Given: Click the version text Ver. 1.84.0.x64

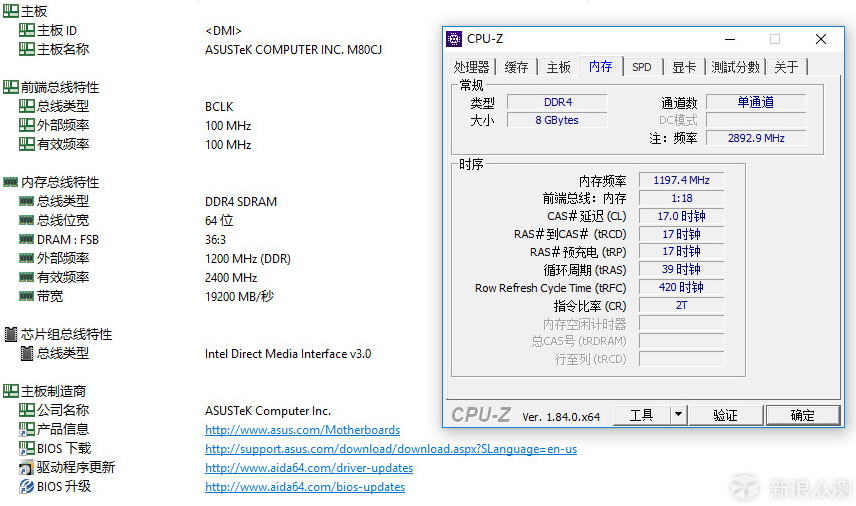Looking at the screenshot, I should [x=561, y=417].
